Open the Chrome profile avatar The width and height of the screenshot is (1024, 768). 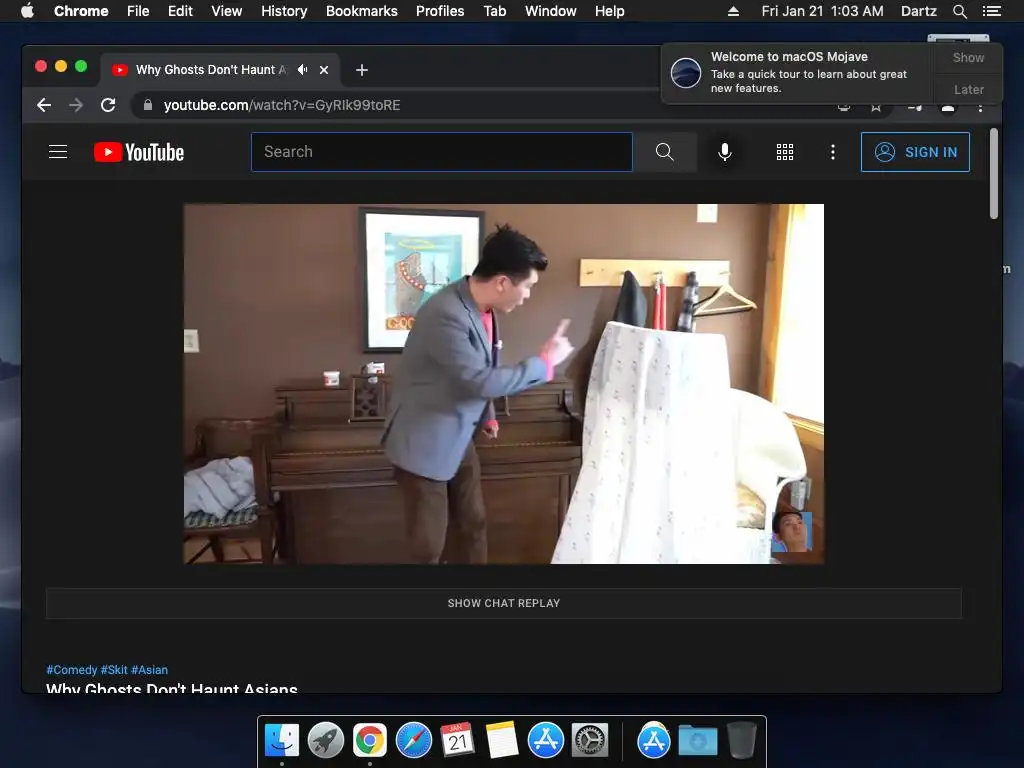[948, 107]
